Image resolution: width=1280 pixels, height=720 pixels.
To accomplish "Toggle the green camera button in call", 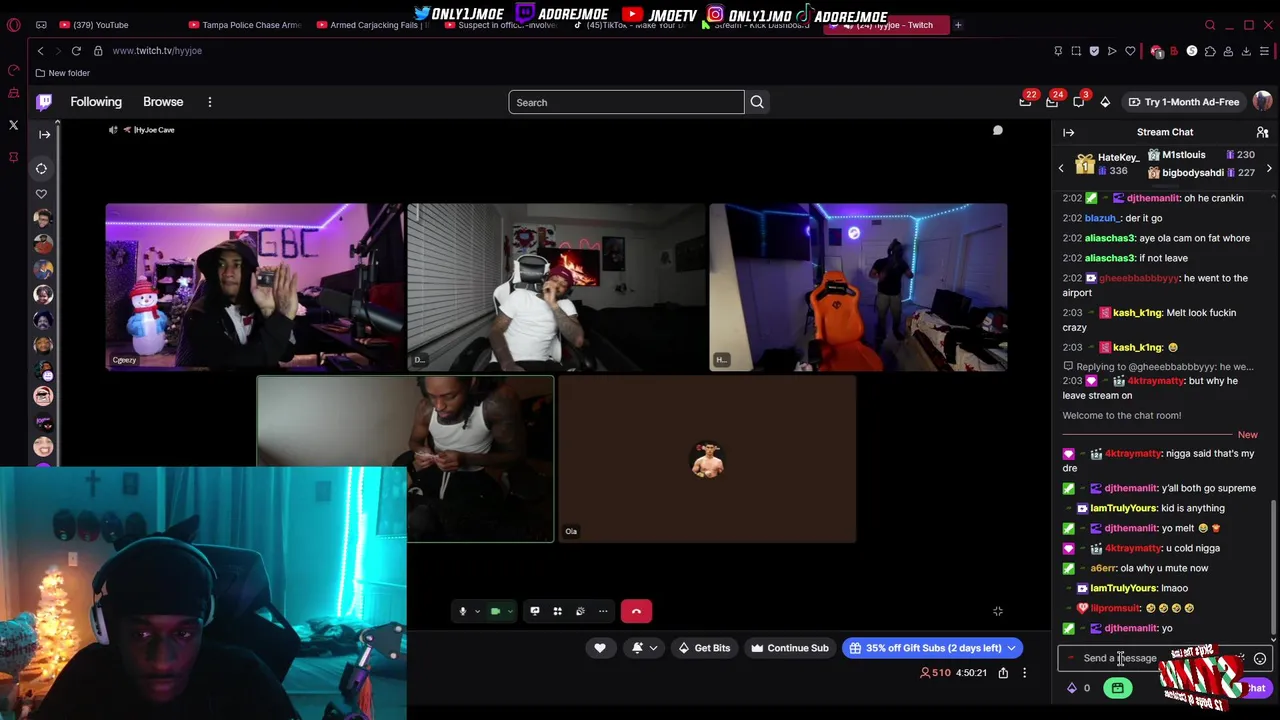I will [x=495, y=611].
